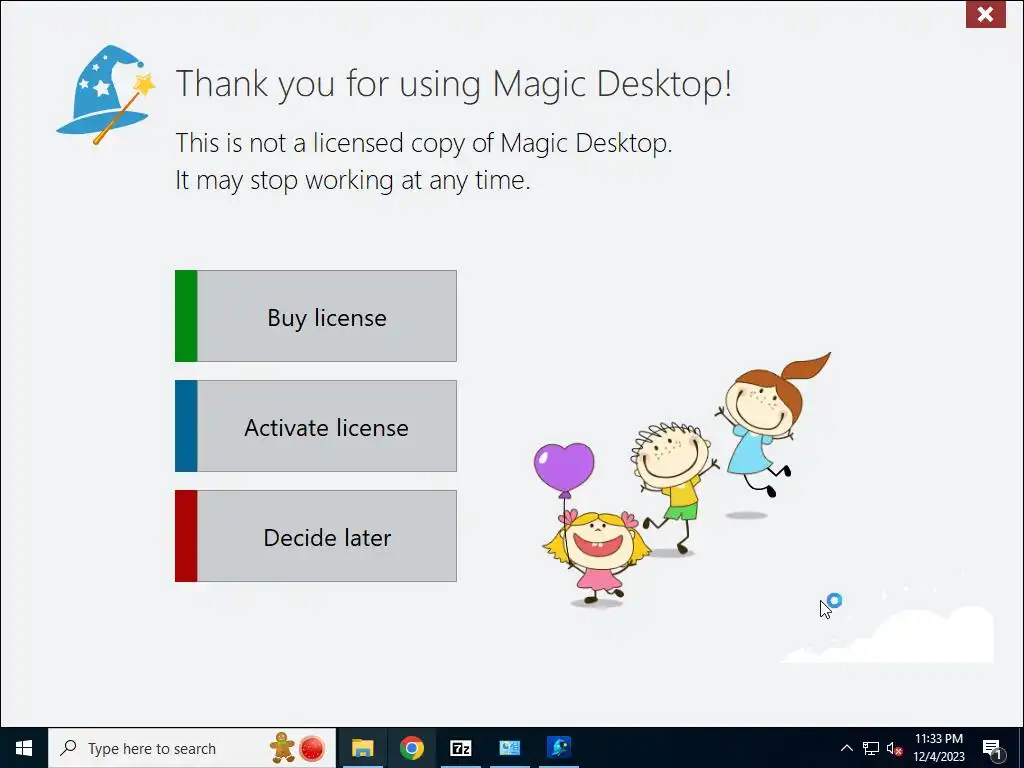Open the taskbar clock and date
1024x768 pixels.
coord(938,748)
